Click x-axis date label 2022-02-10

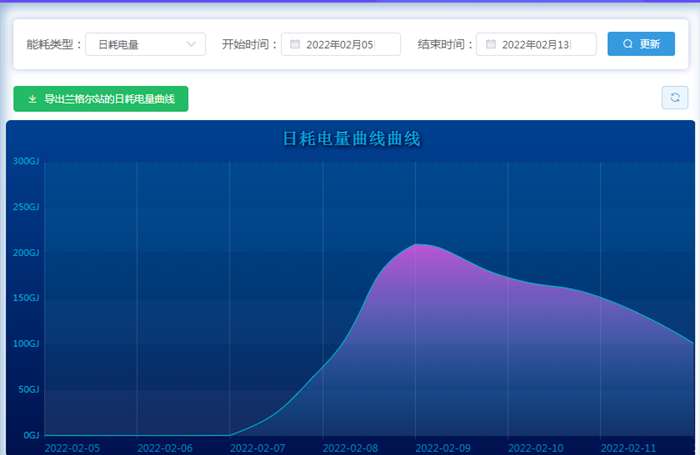pos(536,448)
